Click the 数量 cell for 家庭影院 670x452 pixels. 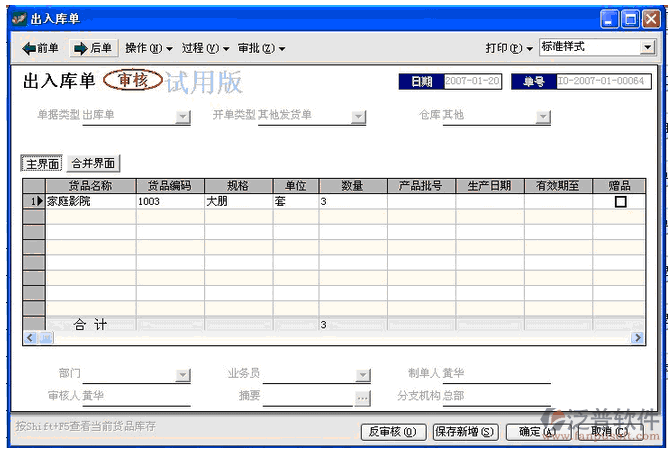(351, 202)
